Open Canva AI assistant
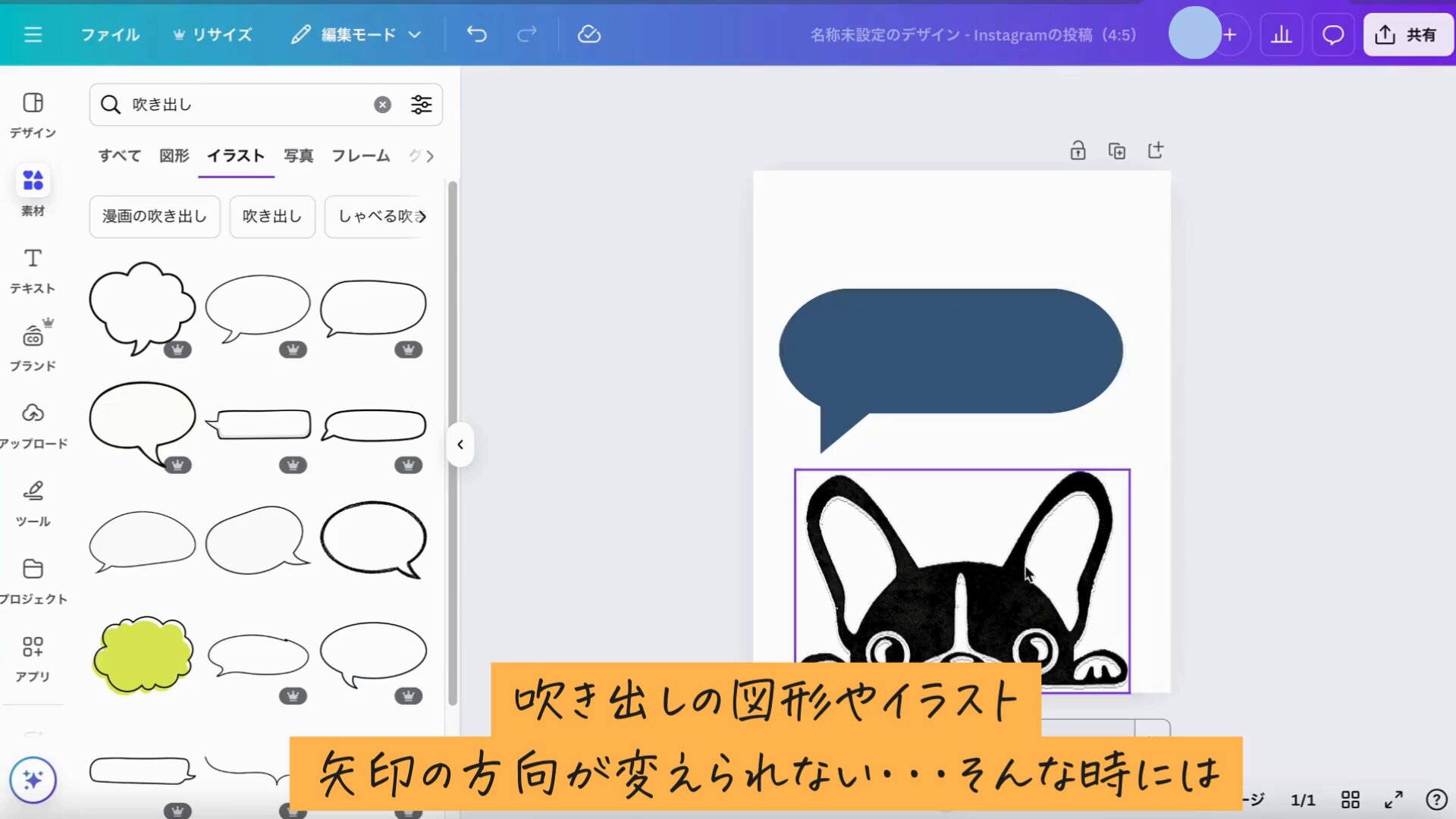Image resolution: width=1456 pixels, height=819 pixels. click(x=33, y=780)
